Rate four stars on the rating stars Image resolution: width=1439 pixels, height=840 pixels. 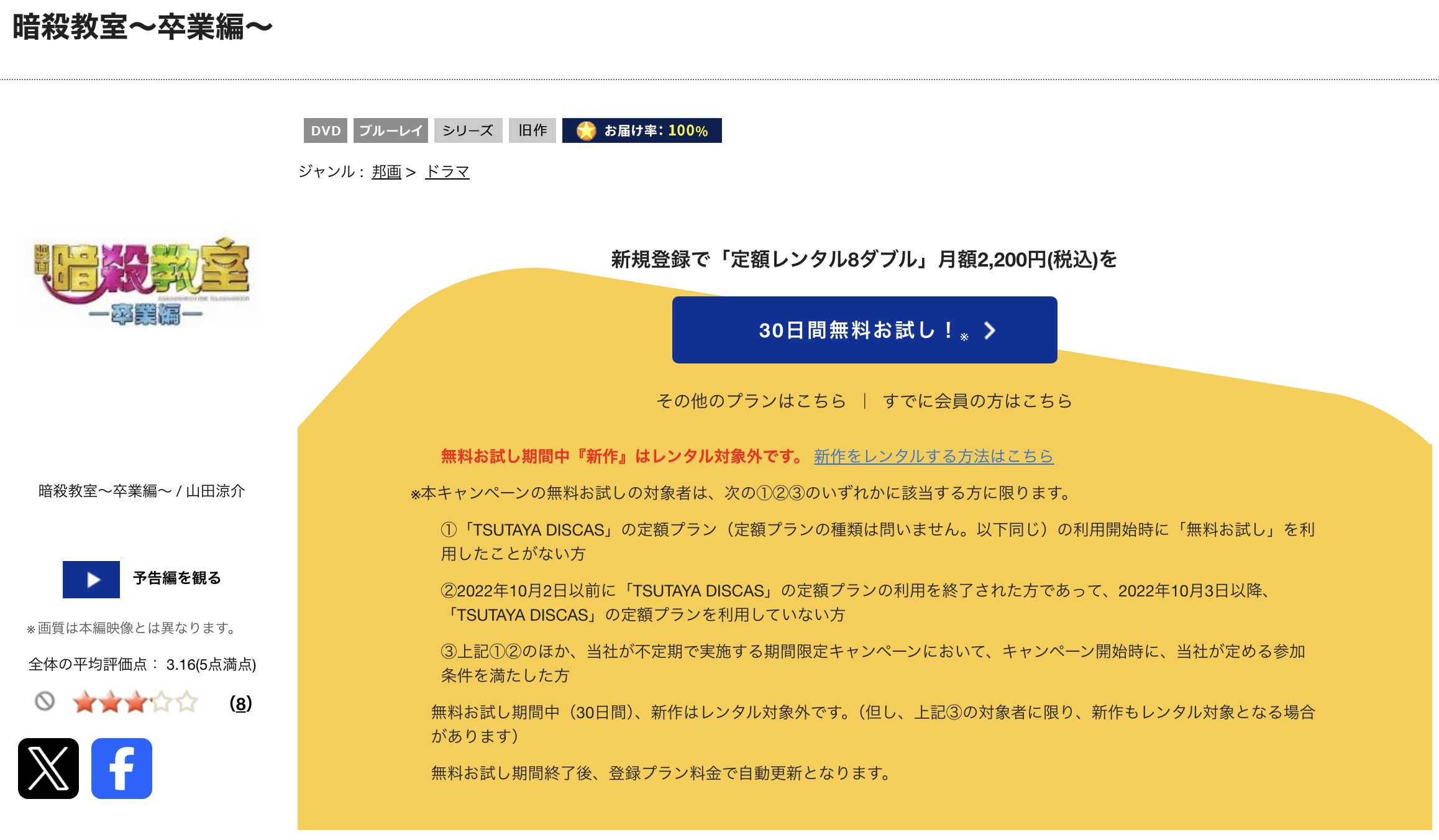click(162, 703)
